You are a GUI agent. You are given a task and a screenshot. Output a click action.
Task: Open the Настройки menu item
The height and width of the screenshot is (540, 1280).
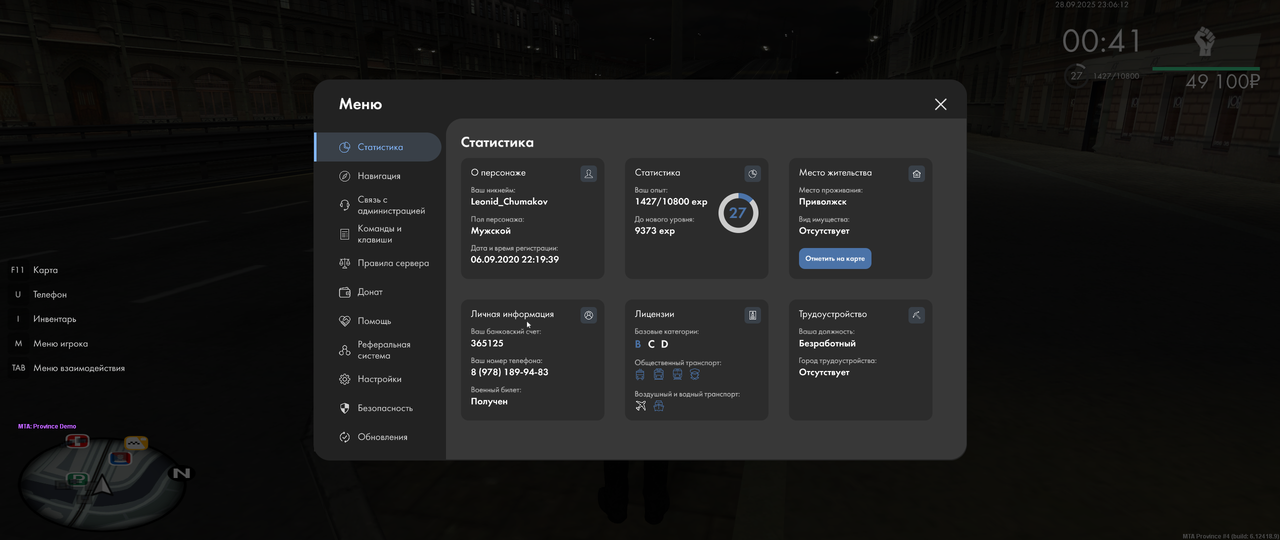click(x=377, y=379)
